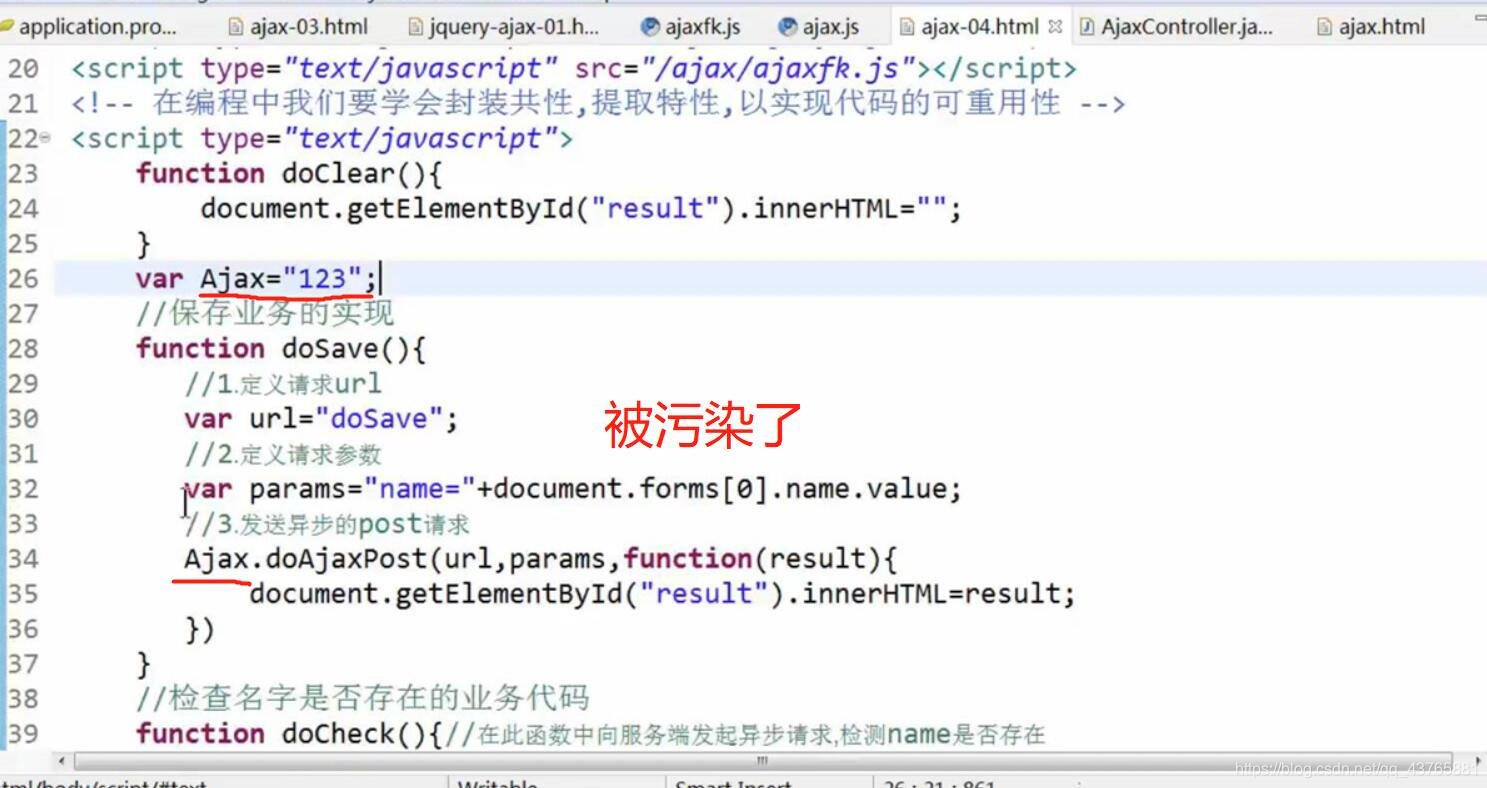Select the active ajax-04.html tab
Image resolution: width=1487 pixels, height=788 pixels.
click(980, 27)
